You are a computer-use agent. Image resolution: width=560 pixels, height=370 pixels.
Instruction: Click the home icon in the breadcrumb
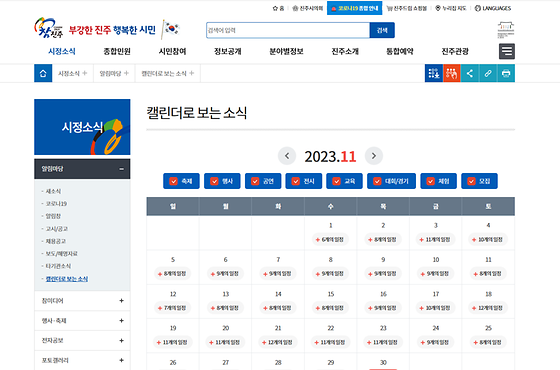click(x=43, y=73)
